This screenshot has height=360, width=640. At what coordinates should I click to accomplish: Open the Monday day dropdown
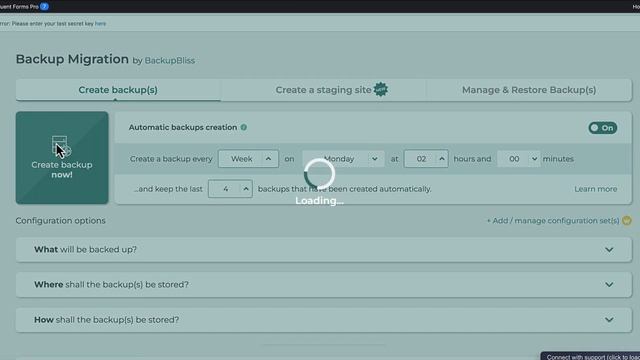(343, 159)
